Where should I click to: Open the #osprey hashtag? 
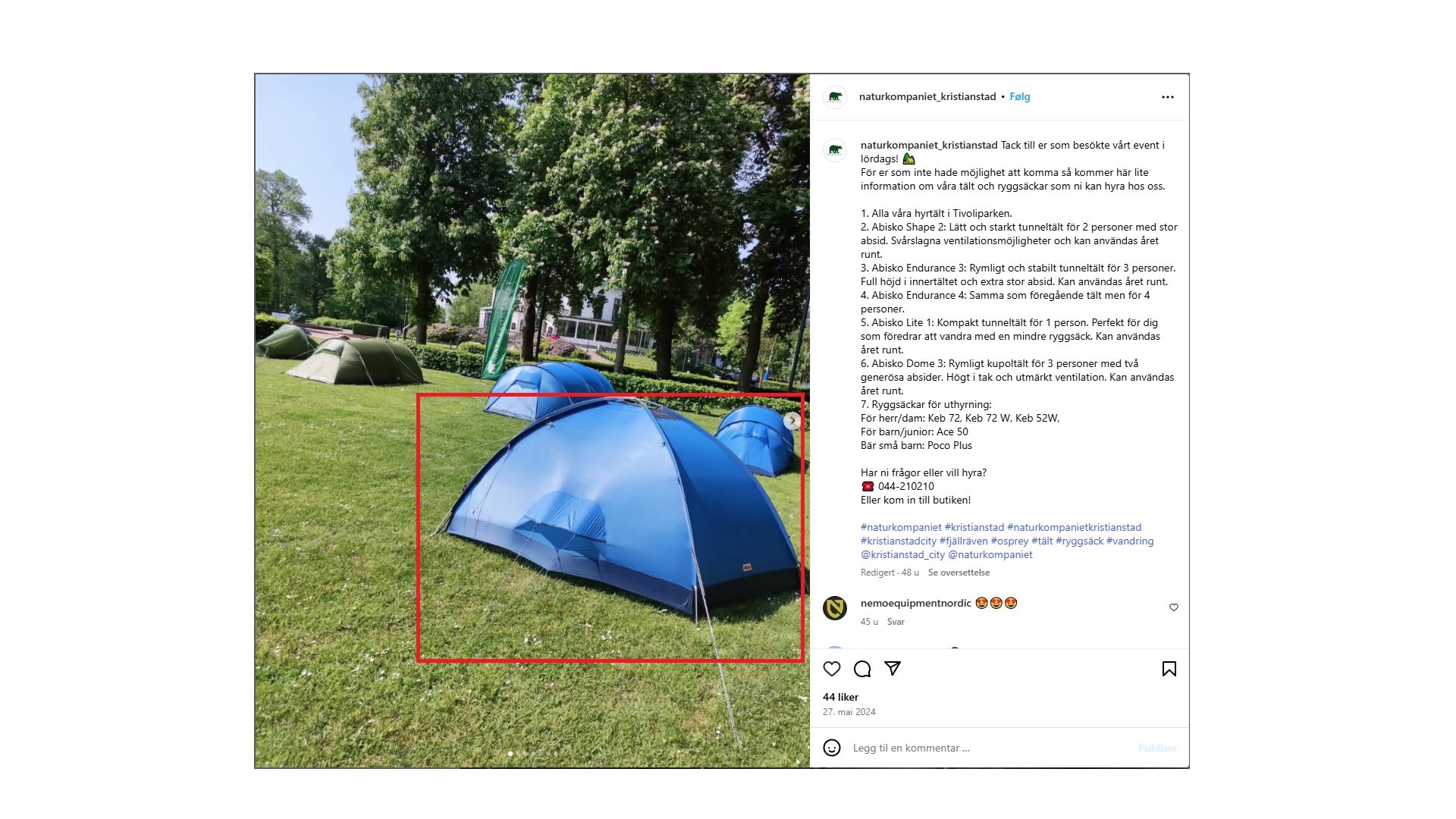[x=1009, y=541]
